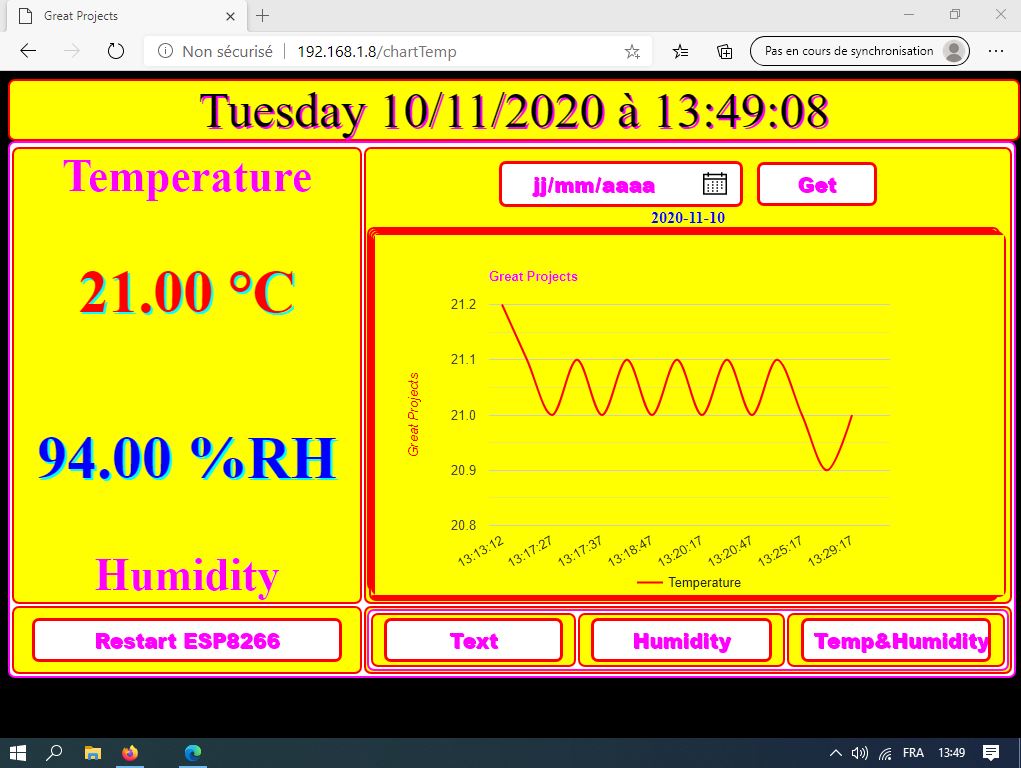Click the Search icon on the taskbar
The image size is (1021, 768).
point(54,753)
